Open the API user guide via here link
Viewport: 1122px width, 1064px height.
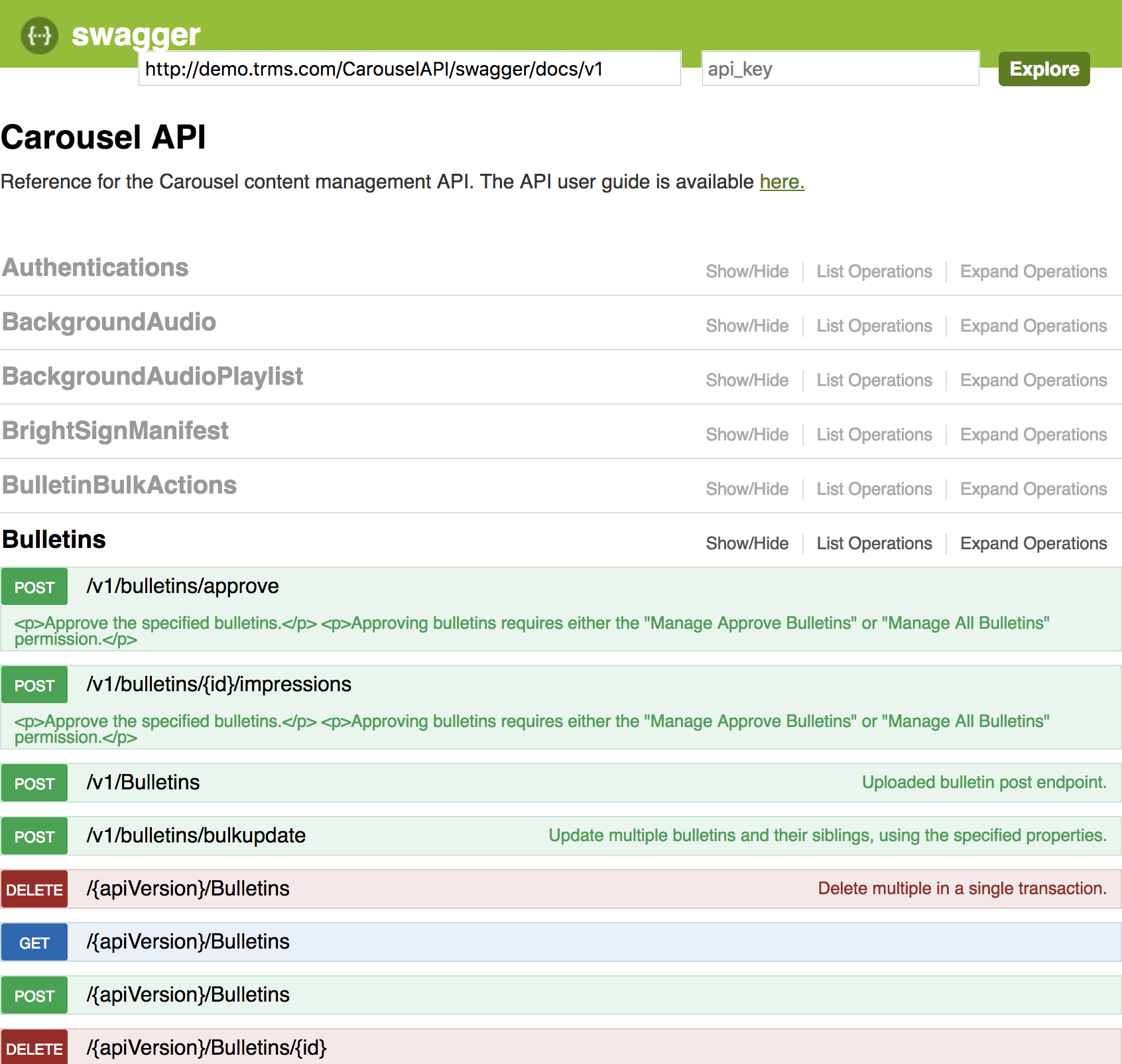[781, 181]
